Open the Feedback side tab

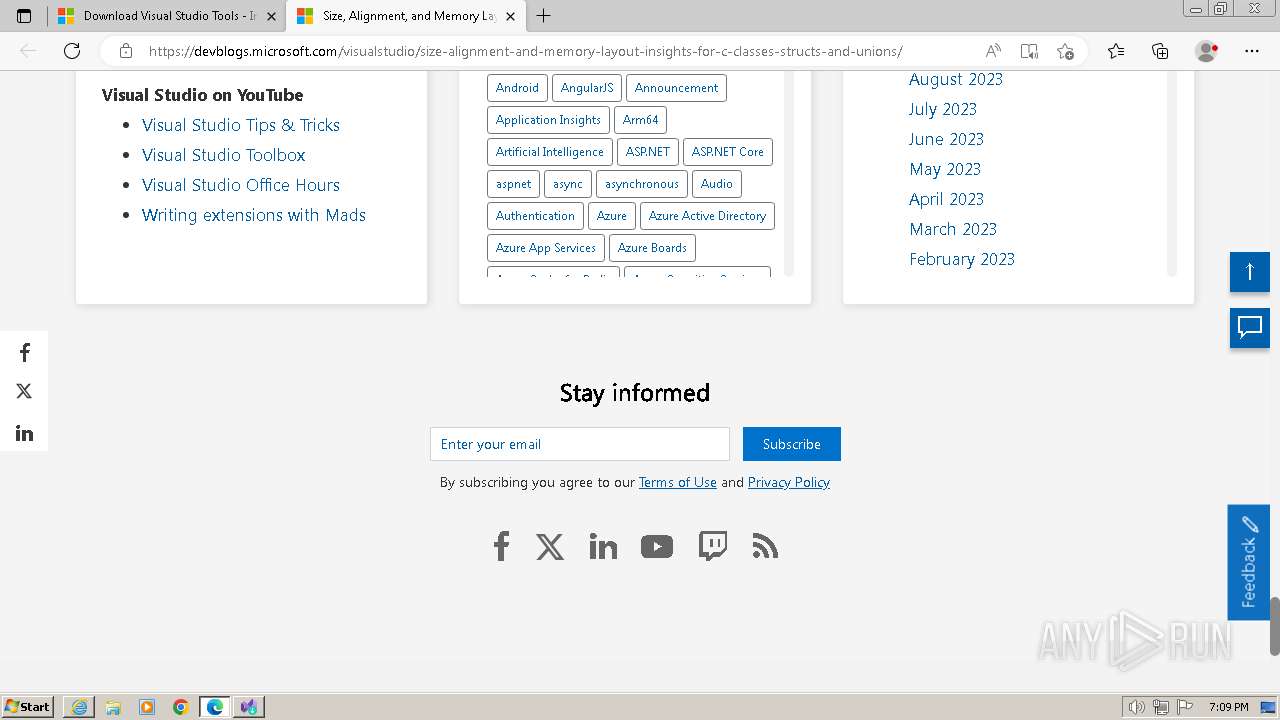coord(1249,562)
